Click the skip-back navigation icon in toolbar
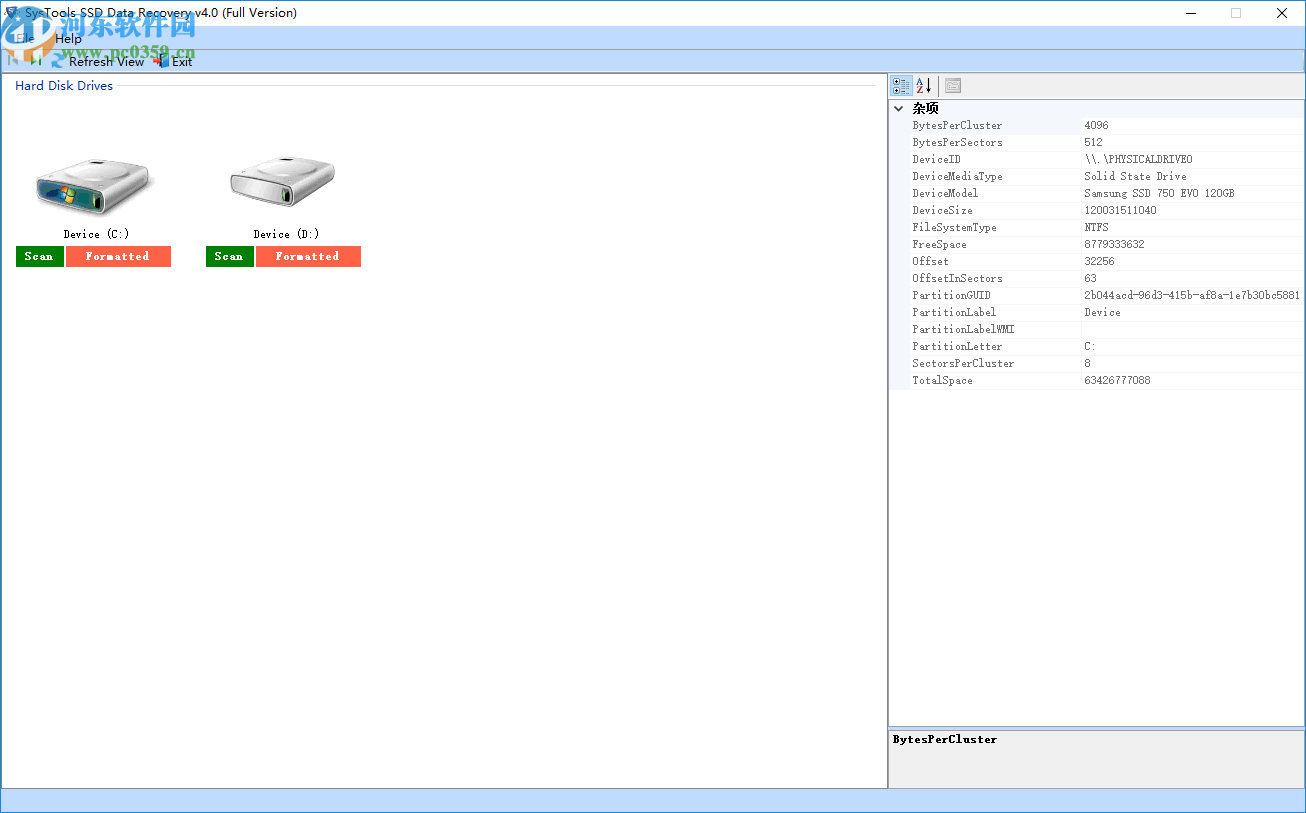 pos(13,61)
